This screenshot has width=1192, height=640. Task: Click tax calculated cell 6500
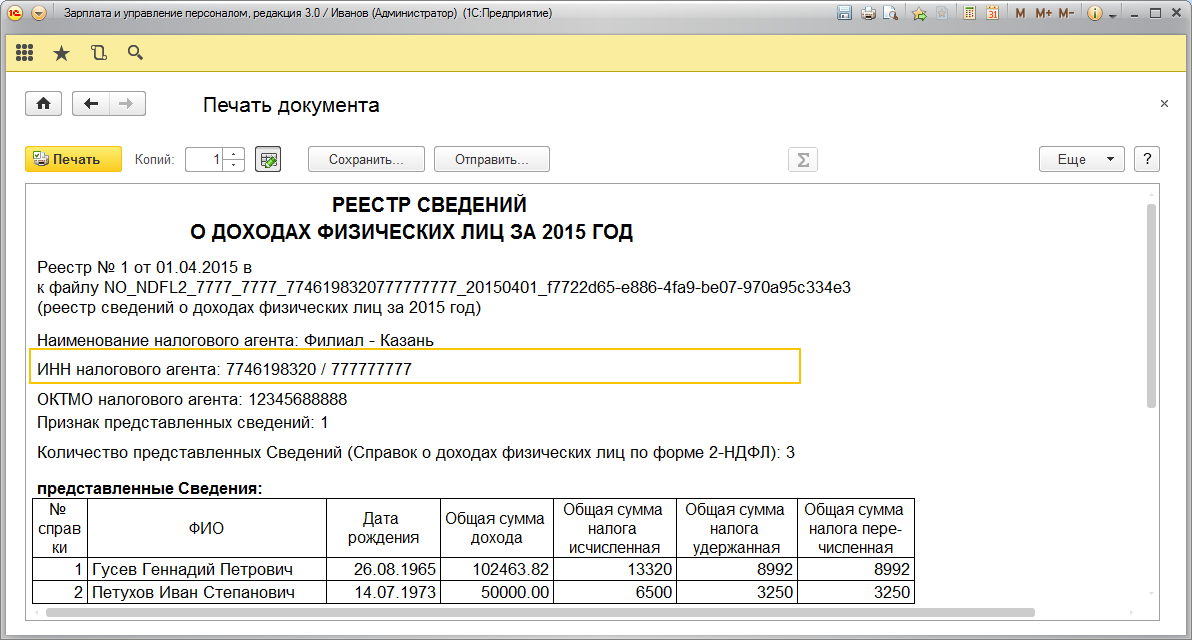tap(614, 592)
